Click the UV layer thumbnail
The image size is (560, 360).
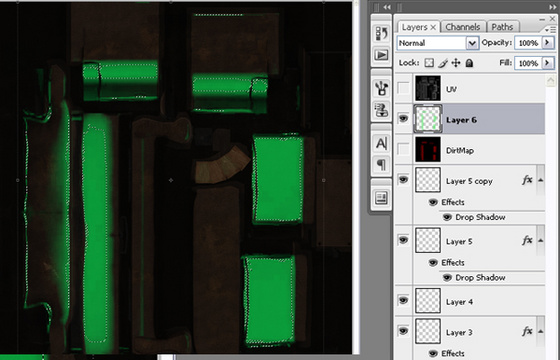(x=428, y=88)
